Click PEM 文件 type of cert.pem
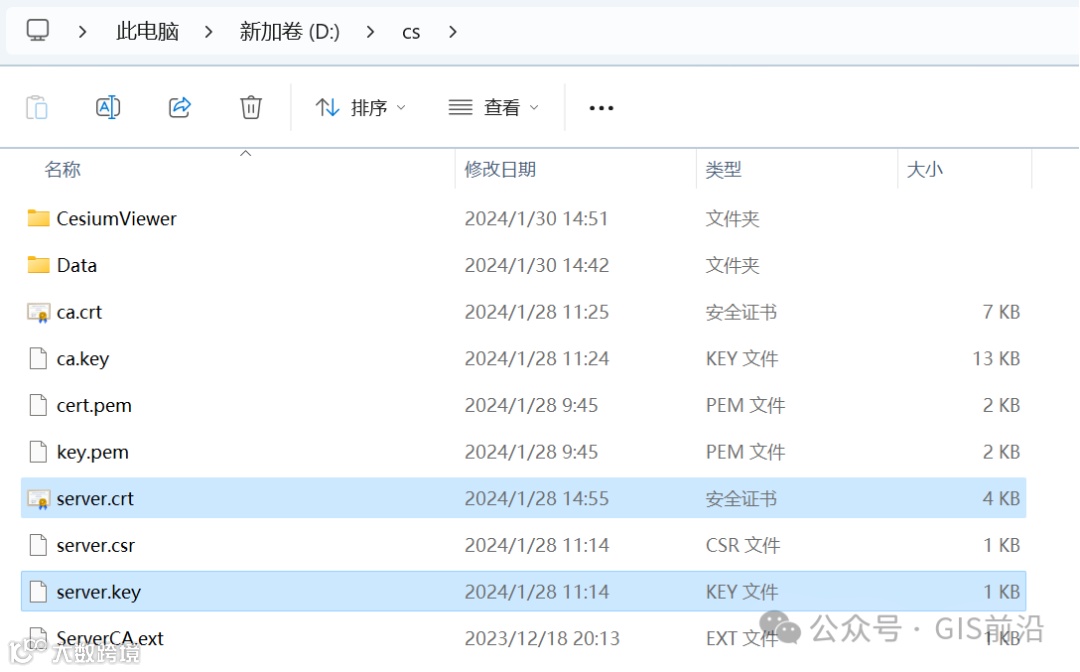Screen dimensions: 1080x672 pos(745,406)
